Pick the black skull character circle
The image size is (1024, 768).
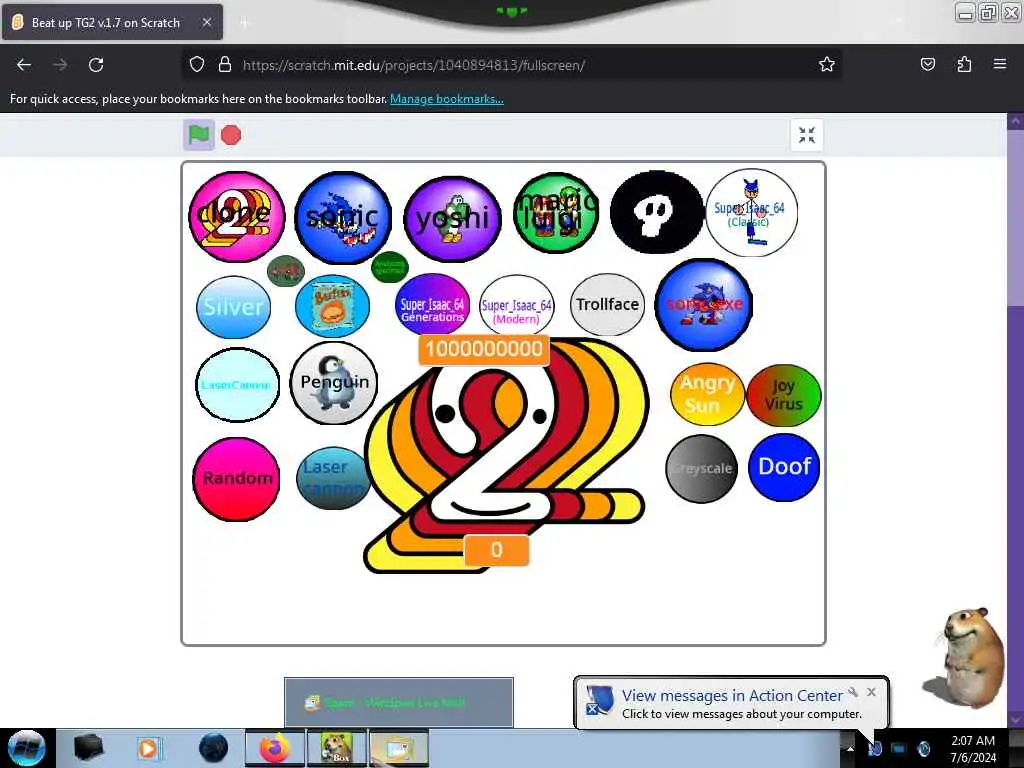pos(656,212)
